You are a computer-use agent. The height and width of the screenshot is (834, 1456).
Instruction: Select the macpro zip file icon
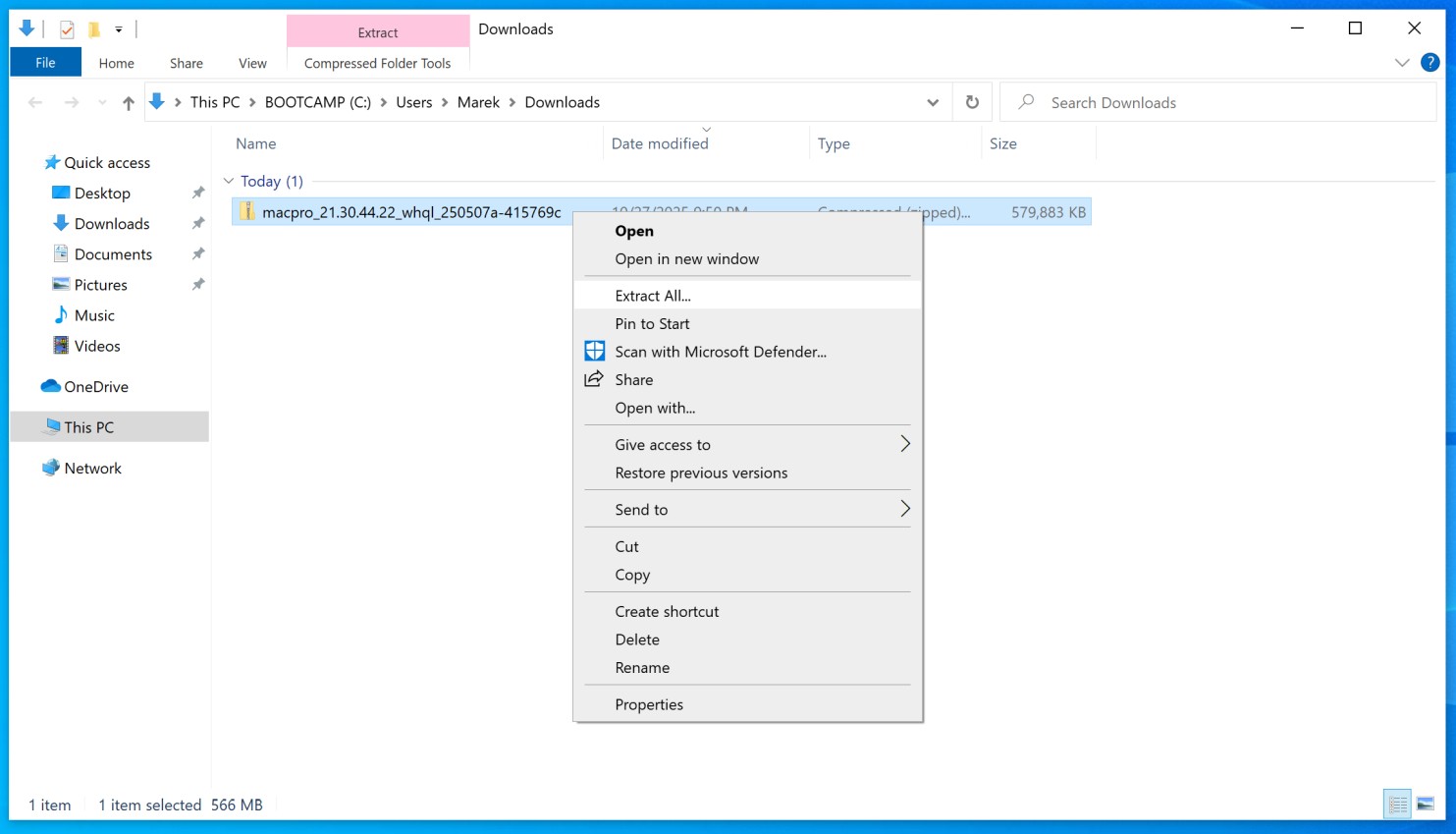click(246, 211)
